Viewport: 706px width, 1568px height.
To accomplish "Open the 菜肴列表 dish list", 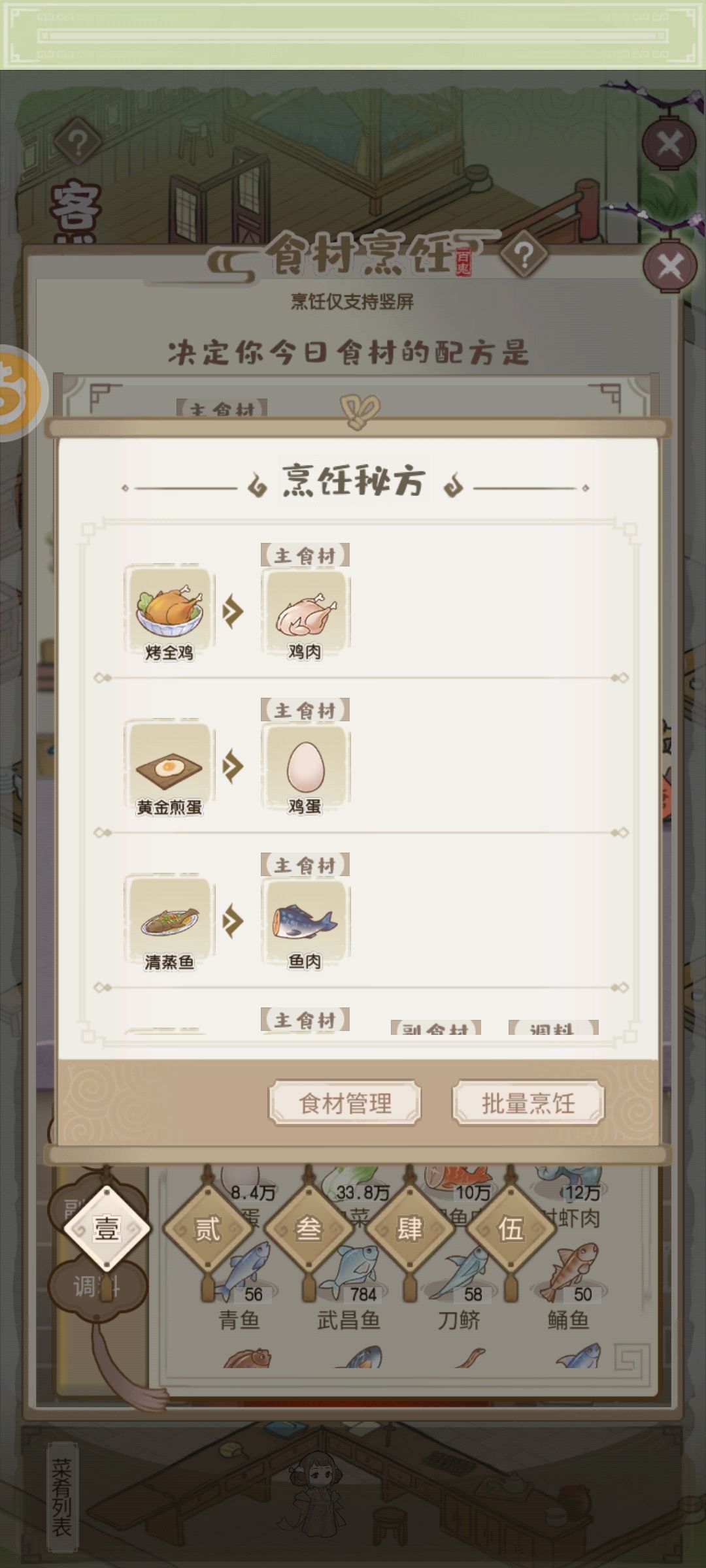I will [x=62, y=1497].
